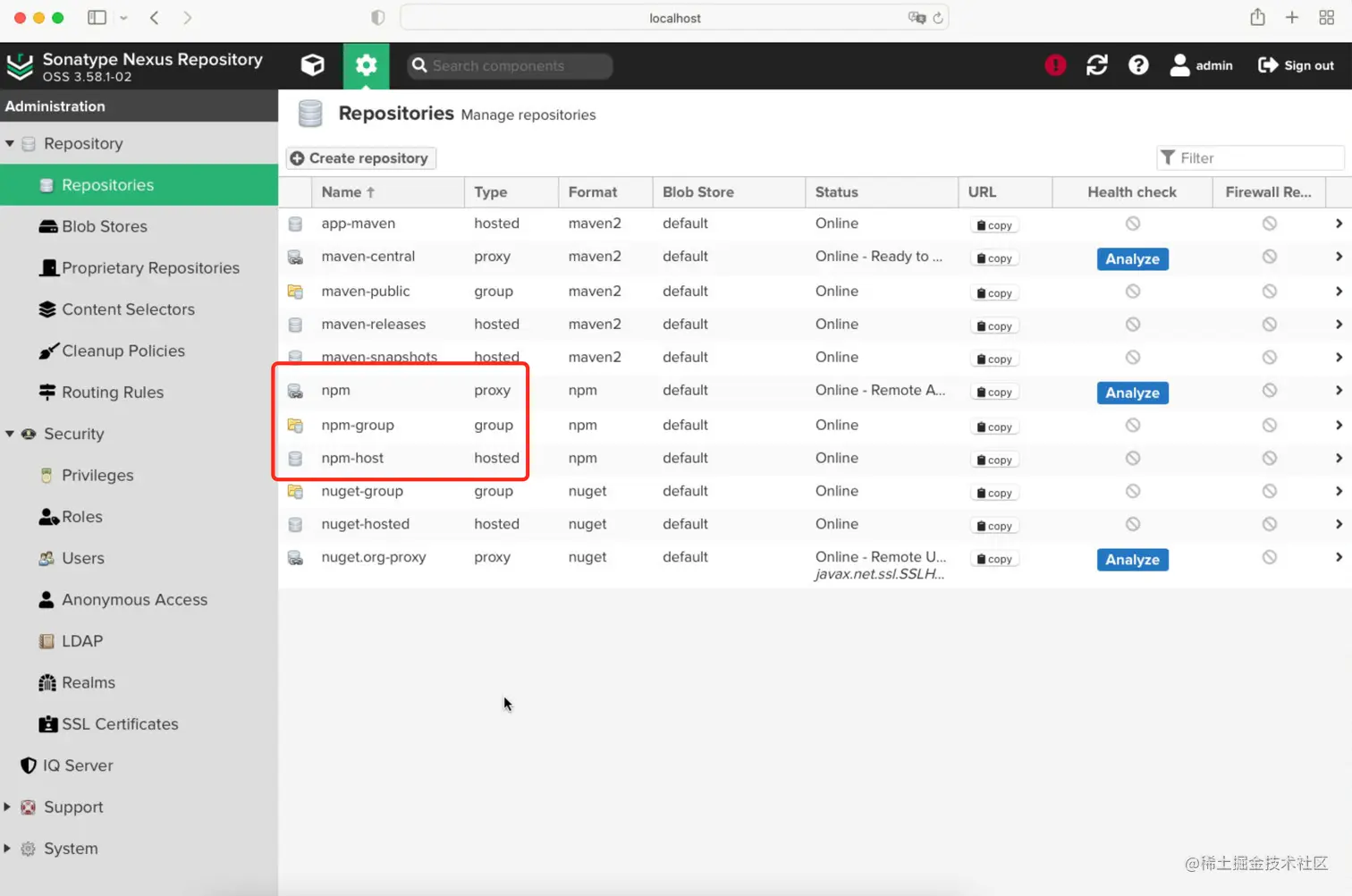Viewport: 1352px width, 896px height.
Task: Copy URL of app-maven repository
Action: [x=994, y=225]
